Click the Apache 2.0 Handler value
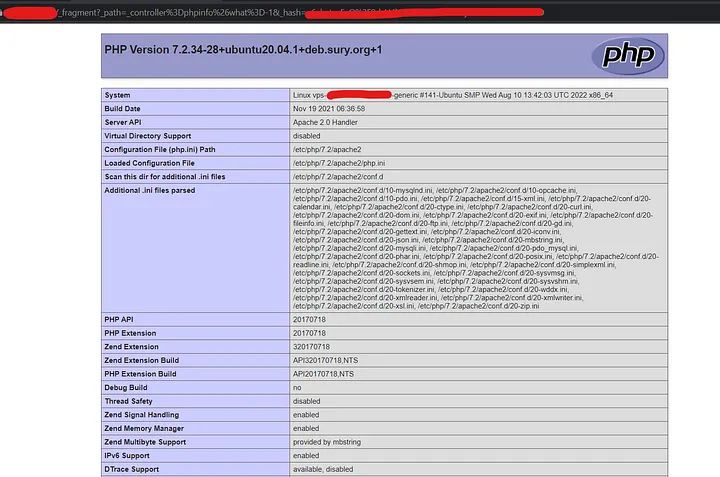The height and width of the screenshot is (477, 720). click(325, 122)
